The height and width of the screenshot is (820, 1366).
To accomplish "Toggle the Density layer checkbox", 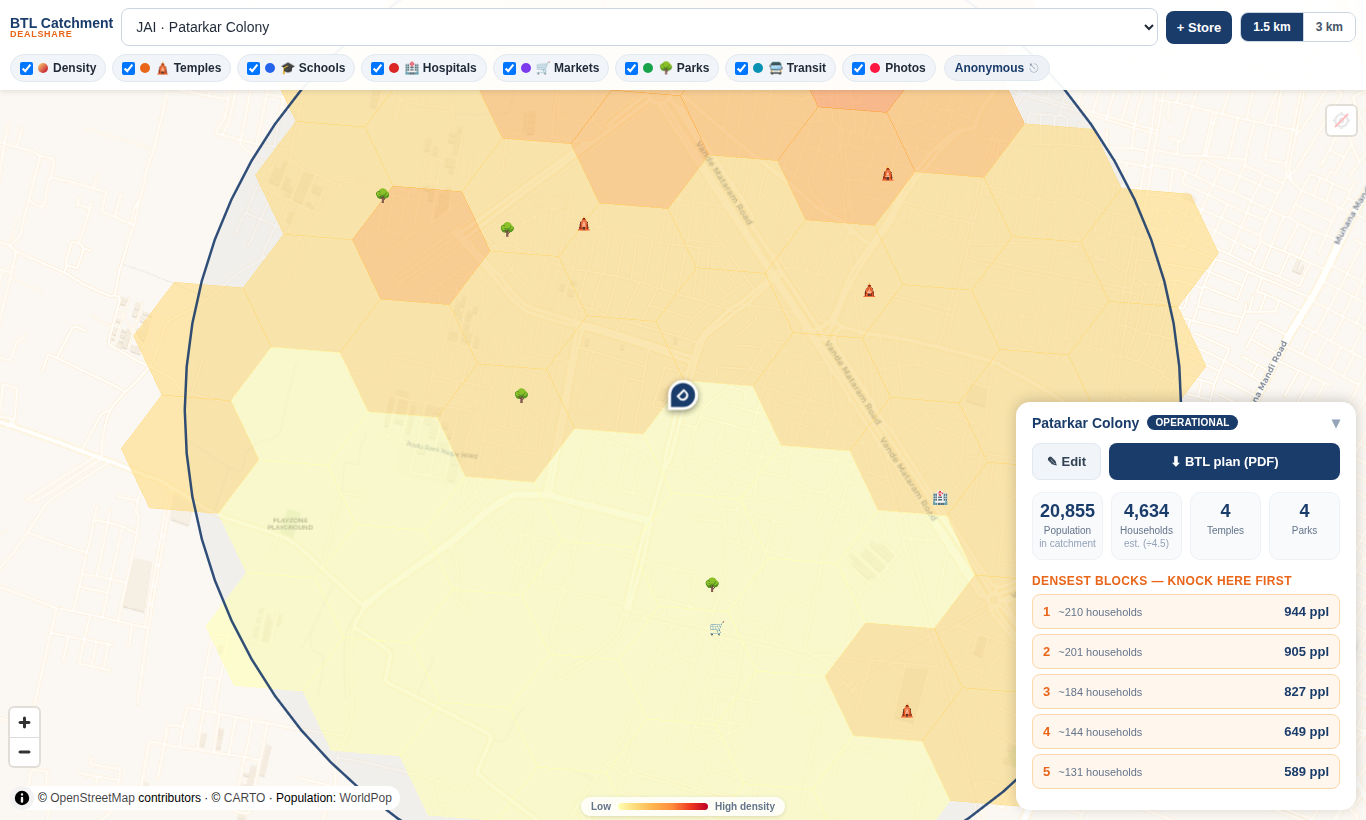I will 27,68.
